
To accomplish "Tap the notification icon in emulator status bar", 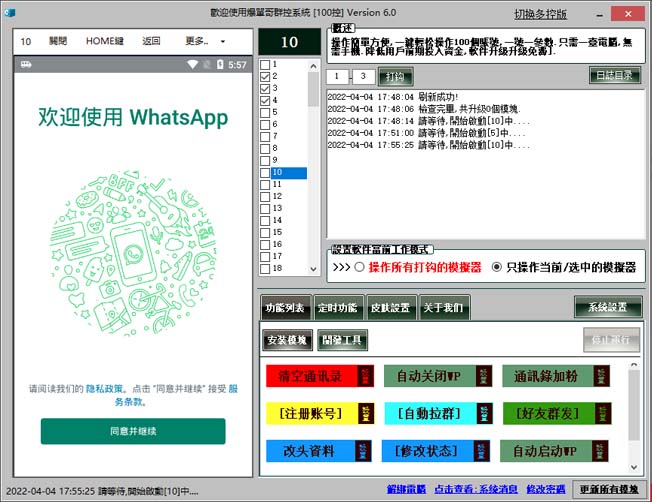I will pyautogui.click(x=26, y=64).
